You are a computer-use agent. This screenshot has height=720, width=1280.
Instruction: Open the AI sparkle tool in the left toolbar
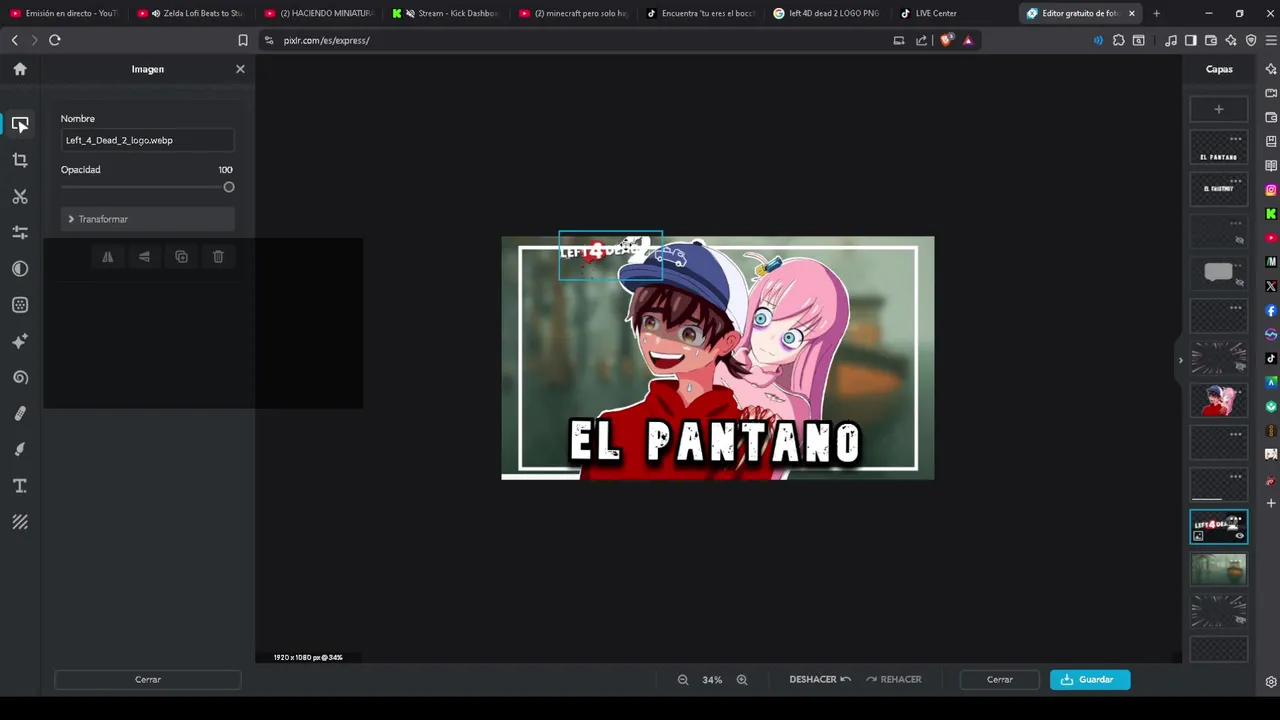[x=20, y=341]
